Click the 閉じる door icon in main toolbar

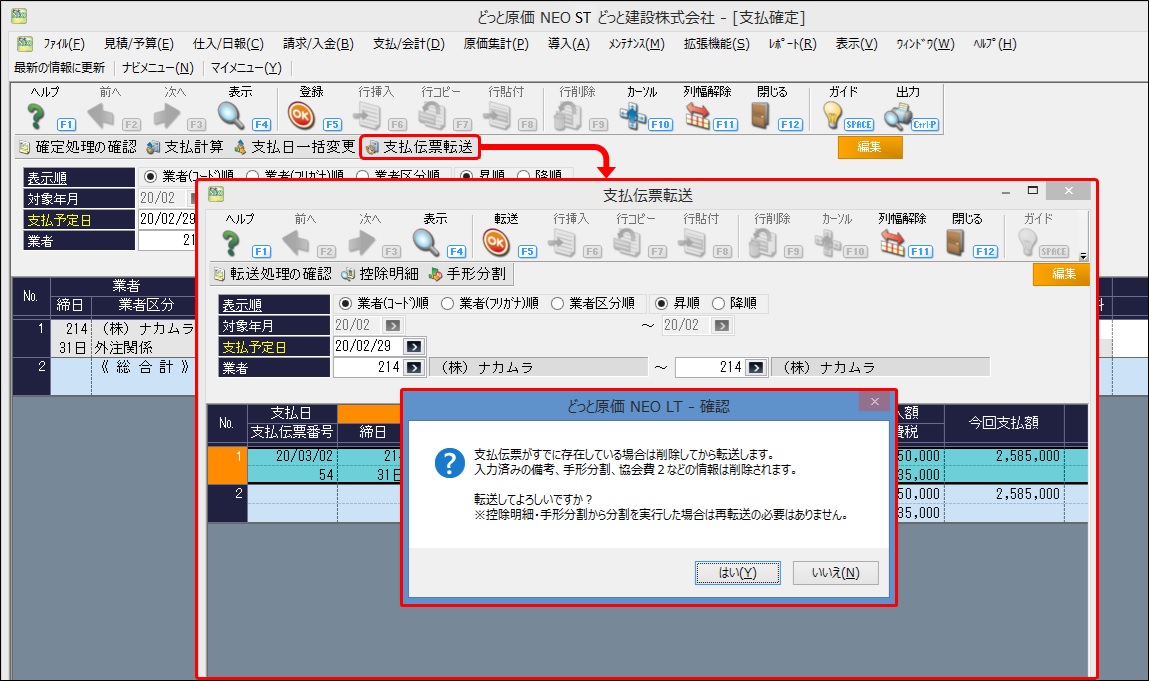pos(761,116)
